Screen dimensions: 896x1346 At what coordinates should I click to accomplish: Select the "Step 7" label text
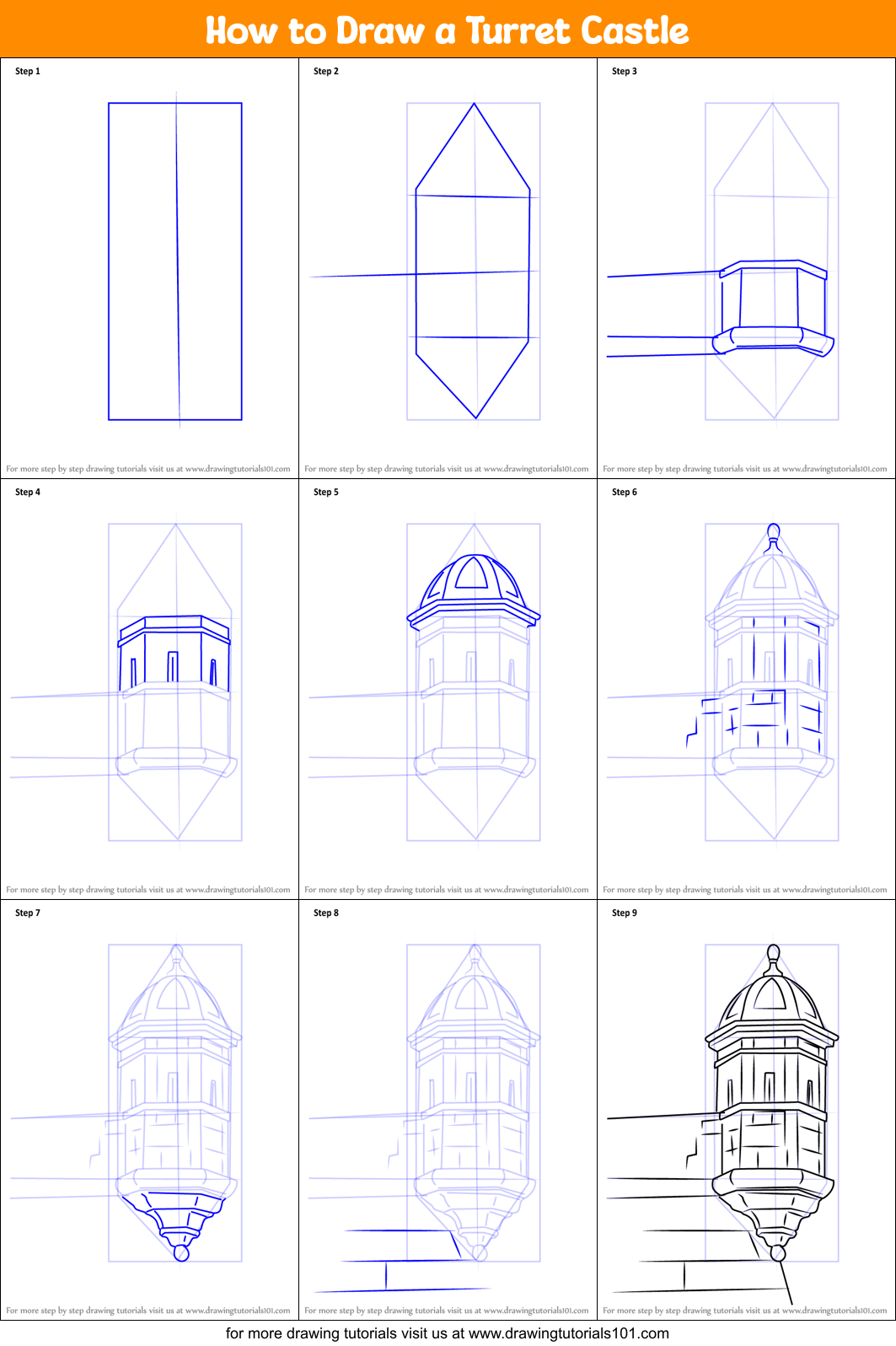point(28,913)
